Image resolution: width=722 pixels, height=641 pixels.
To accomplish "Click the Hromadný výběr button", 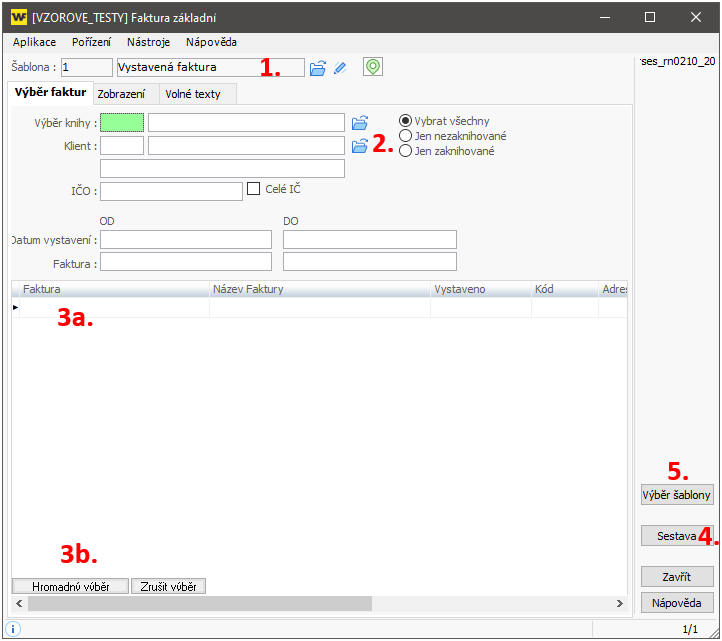I will coord(70,587).
